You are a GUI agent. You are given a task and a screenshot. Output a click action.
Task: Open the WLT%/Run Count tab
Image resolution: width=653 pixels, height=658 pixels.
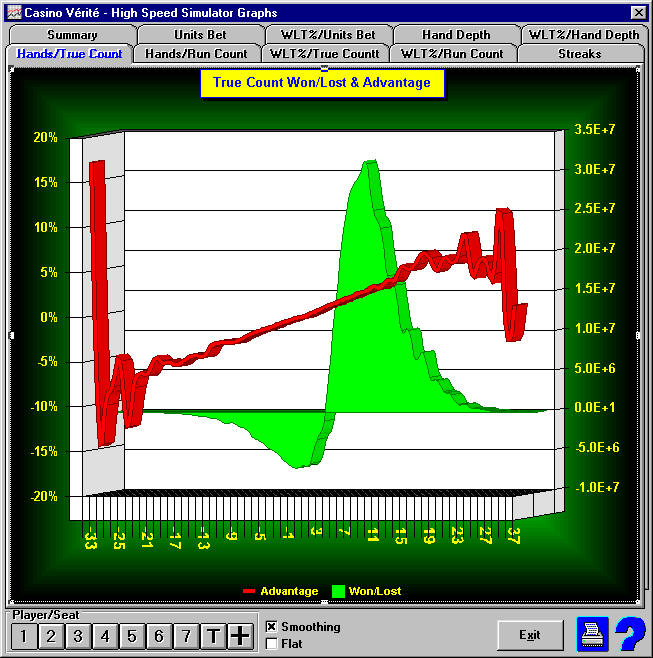pyautogui.click(x=453, y=53)
